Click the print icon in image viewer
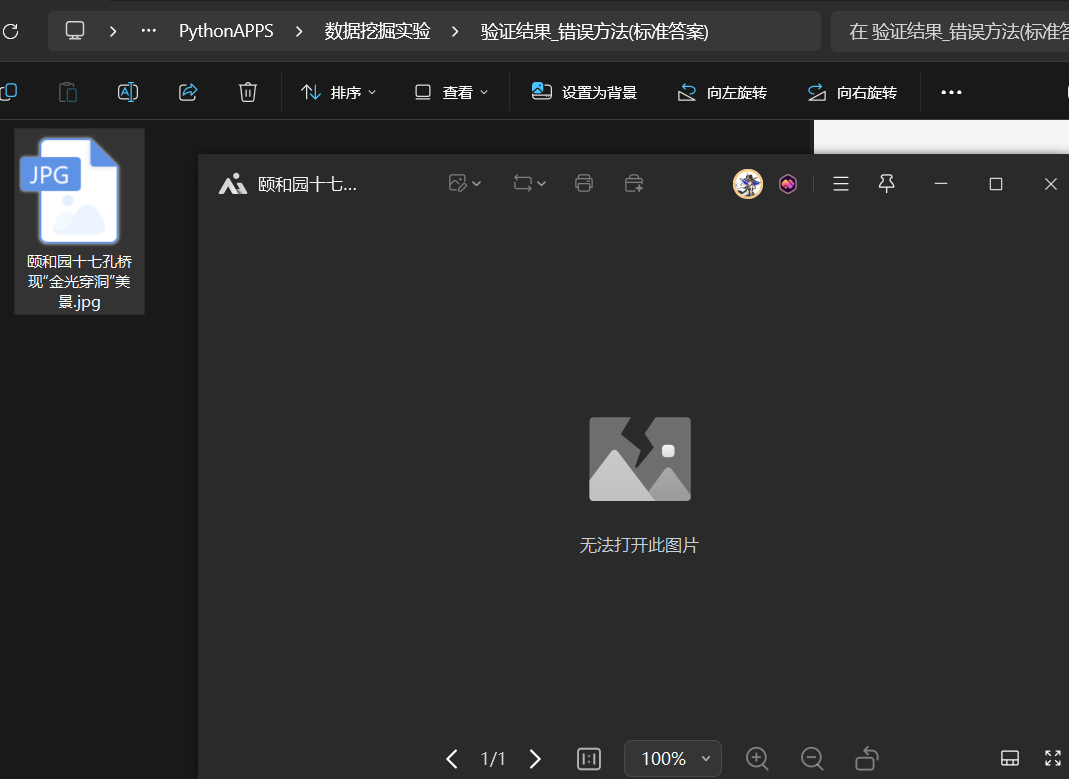The image size is (1069, 779). click(x=584, y=183)
